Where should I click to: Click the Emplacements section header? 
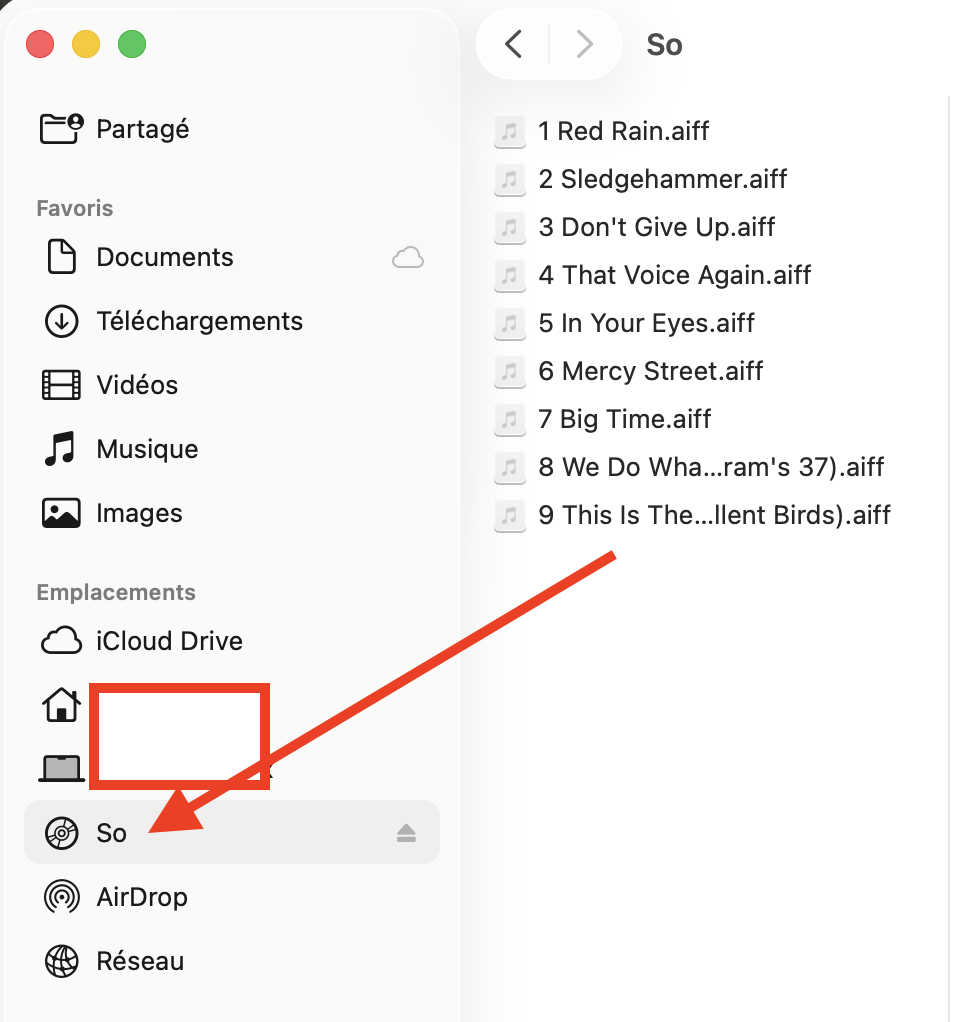(x=116, y=592)
